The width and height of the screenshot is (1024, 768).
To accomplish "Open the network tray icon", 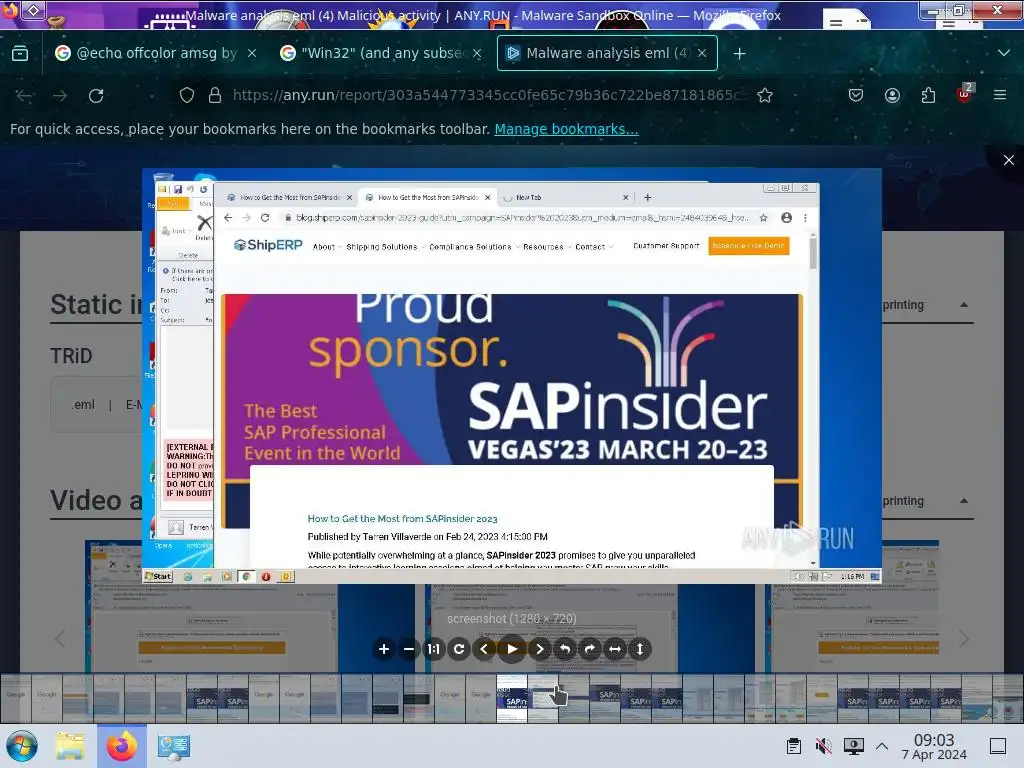I will click(x=854, y=746).
